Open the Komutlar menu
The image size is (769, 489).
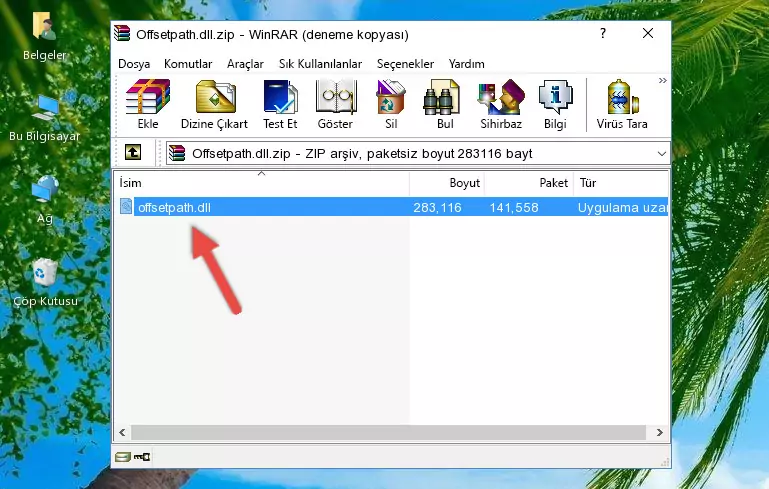[188, 64]
